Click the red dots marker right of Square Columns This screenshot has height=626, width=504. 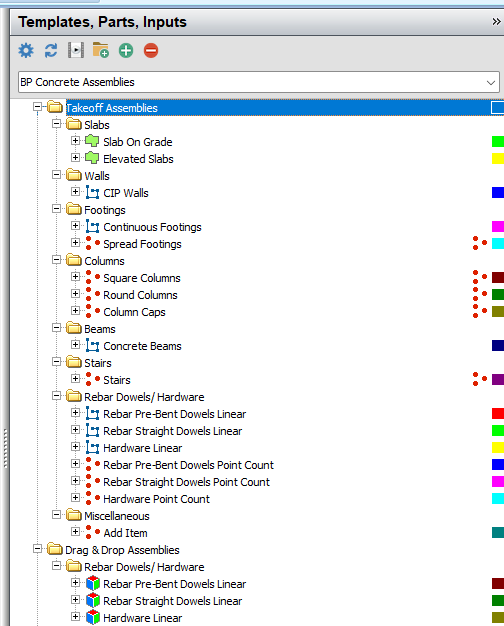click(x=480, y=277)
